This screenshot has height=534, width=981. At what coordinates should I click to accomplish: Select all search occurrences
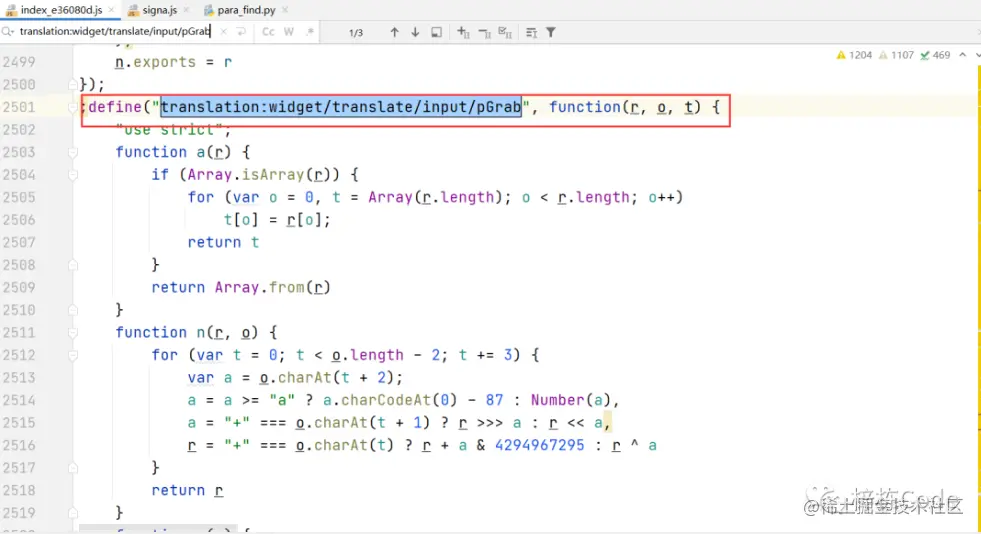(x=505, y=32)
